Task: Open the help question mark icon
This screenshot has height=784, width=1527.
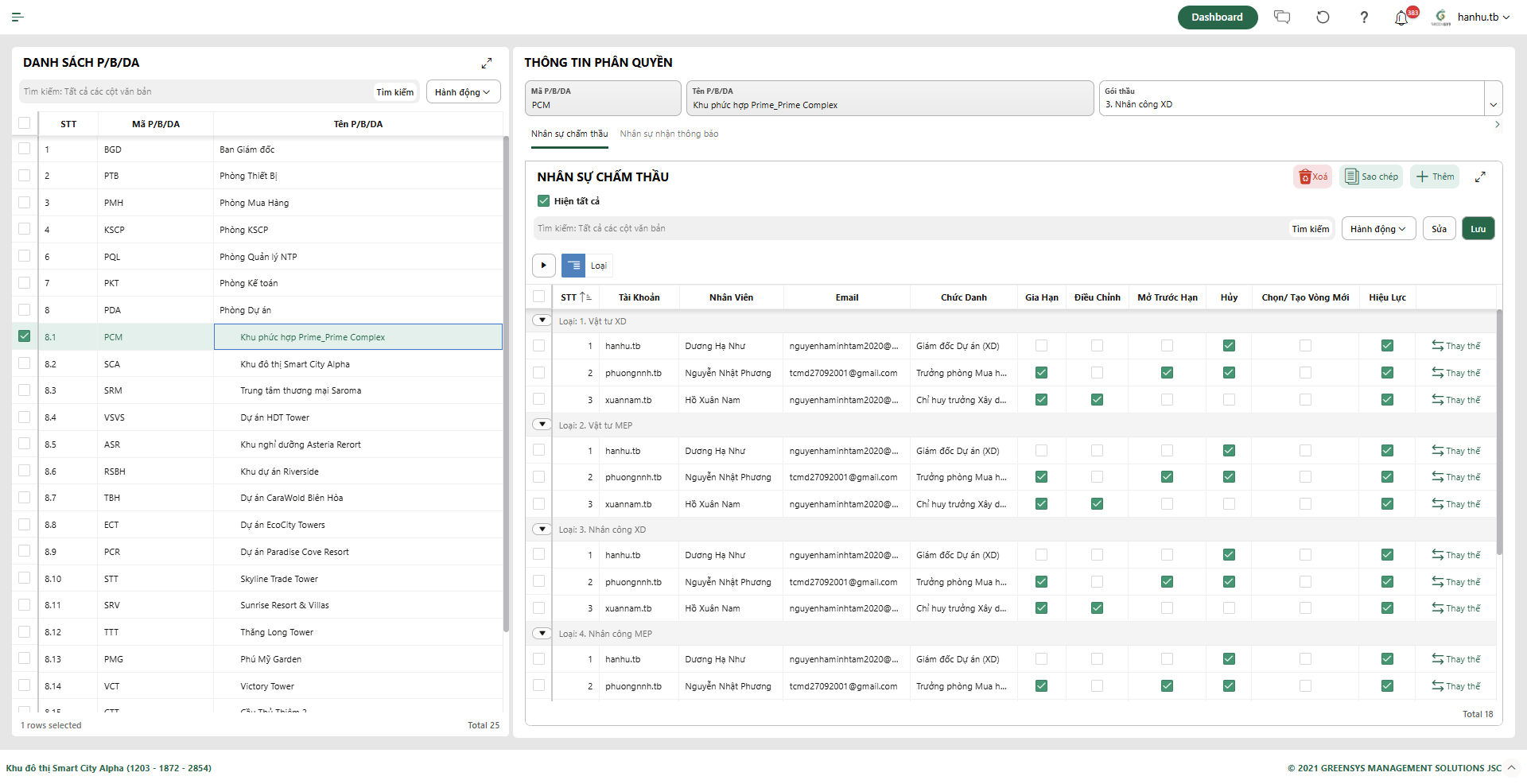Action: coord(1364,17)
